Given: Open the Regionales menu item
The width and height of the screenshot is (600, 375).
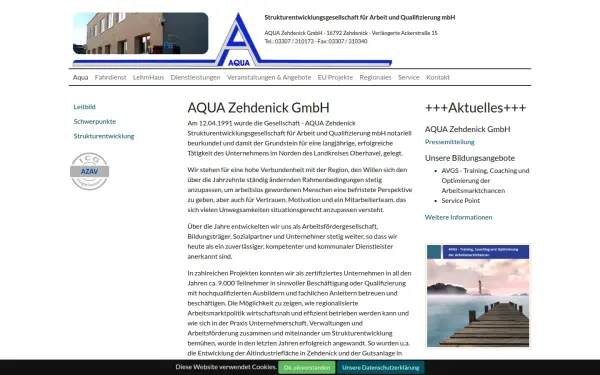Looking at the screenshot, I should [375, 77].
